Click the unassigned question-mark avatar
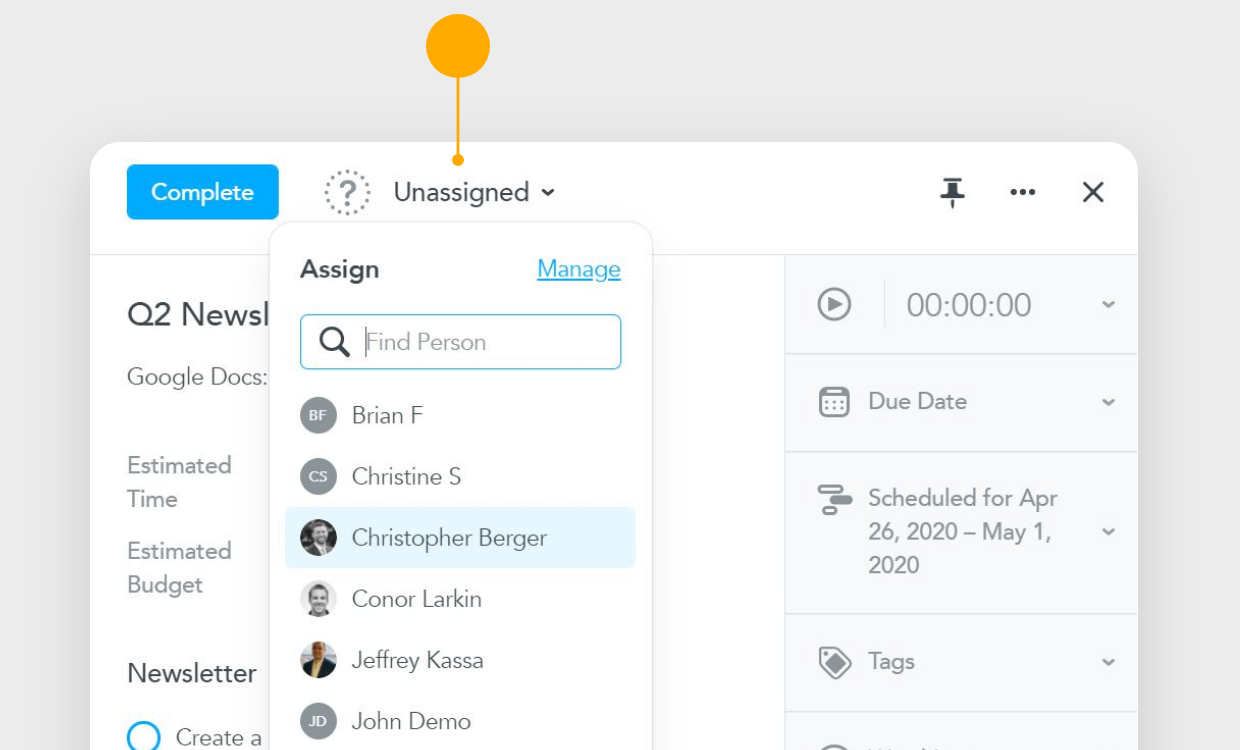Screen dimensions: 1240x750 (347, 191)
